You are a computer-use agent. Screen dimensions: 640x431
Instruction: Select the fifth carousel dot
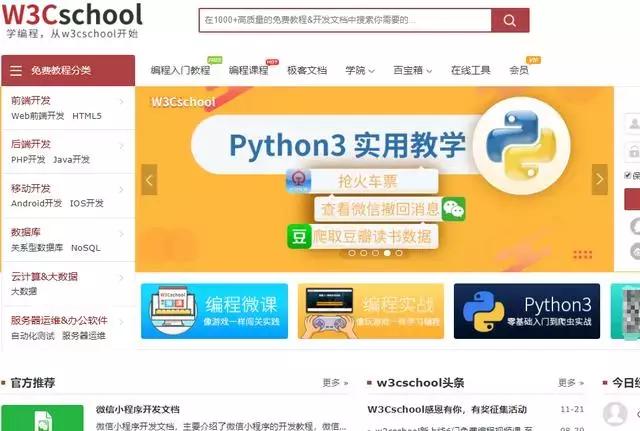click(x=399, y=253)
